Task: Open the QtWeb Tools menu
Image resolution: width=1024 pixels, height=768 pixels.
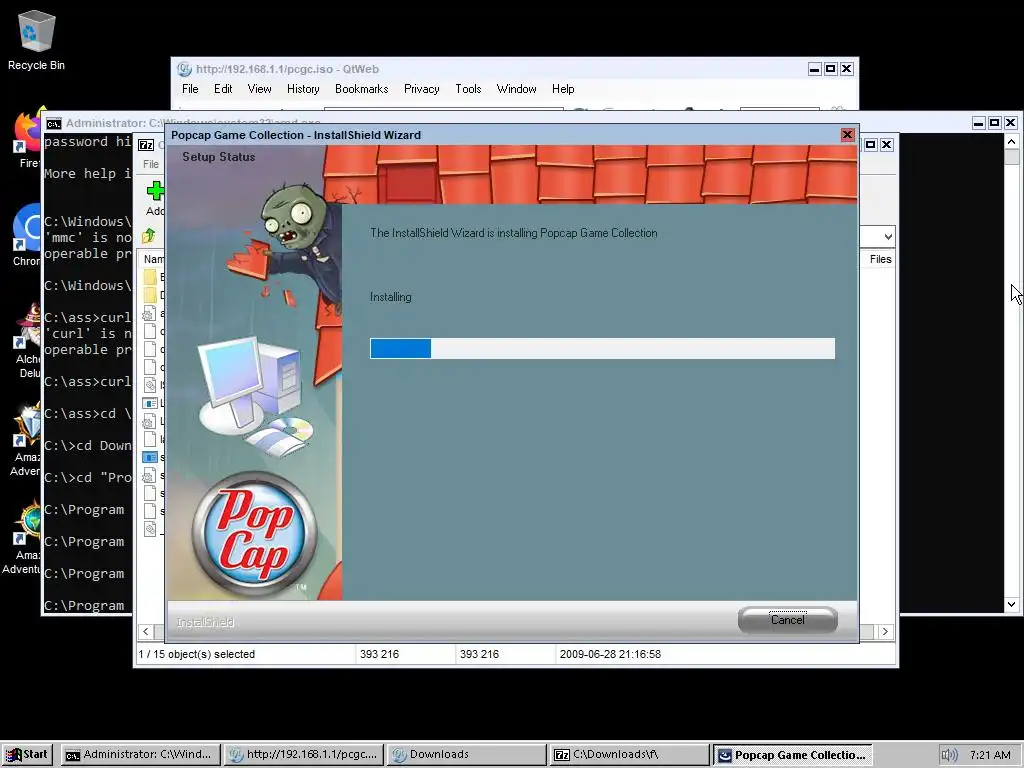Action: pos(468,89)
